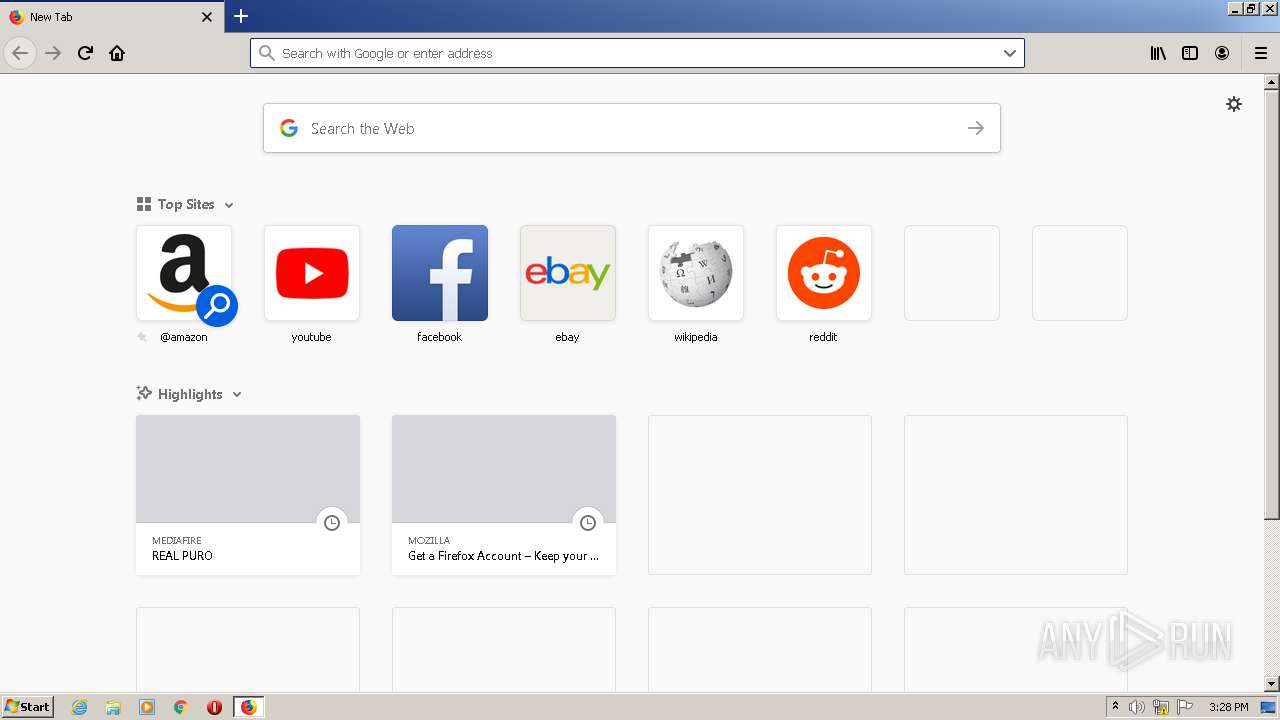Click the scrollbar up arrow
The image size is (1280, 720).
[x=1271, y=82]
